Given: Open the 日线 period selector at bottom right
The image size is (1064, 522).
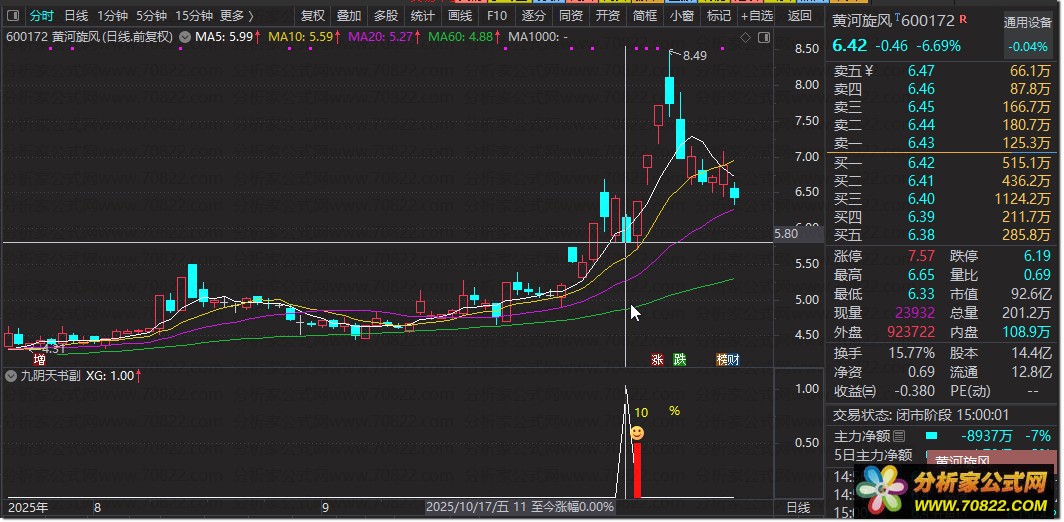Looking at the screenshot, I should click(x=798, y=508).
